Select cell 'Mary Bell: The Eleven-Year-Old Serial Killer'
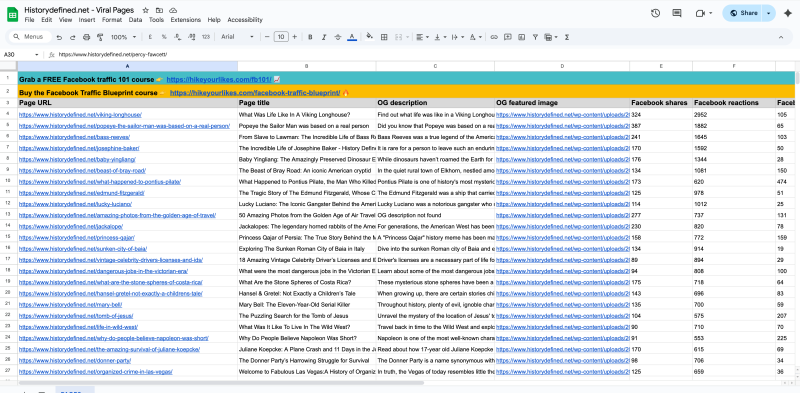Image resolution: width=800 pixels, height=393 pixels. pyautogui.click(x=307, y=305)
